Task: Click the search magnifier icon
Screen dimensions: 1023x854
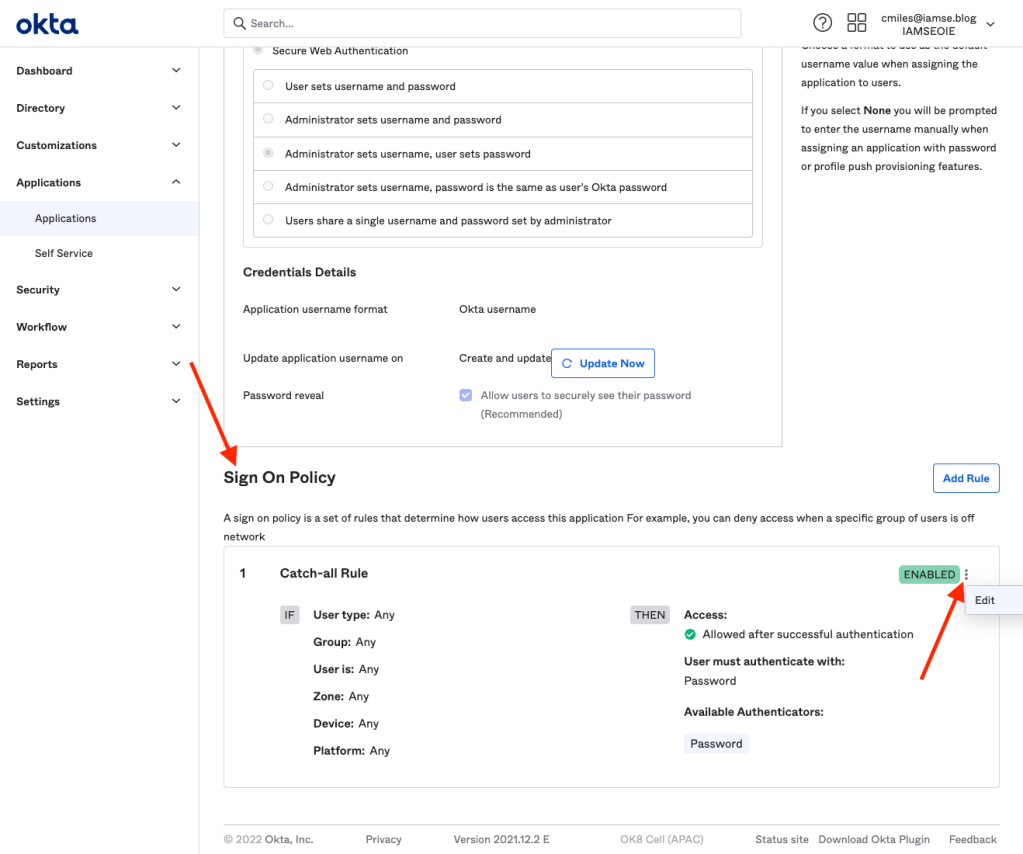Action: pyautogui.click(x=239, y=23)
